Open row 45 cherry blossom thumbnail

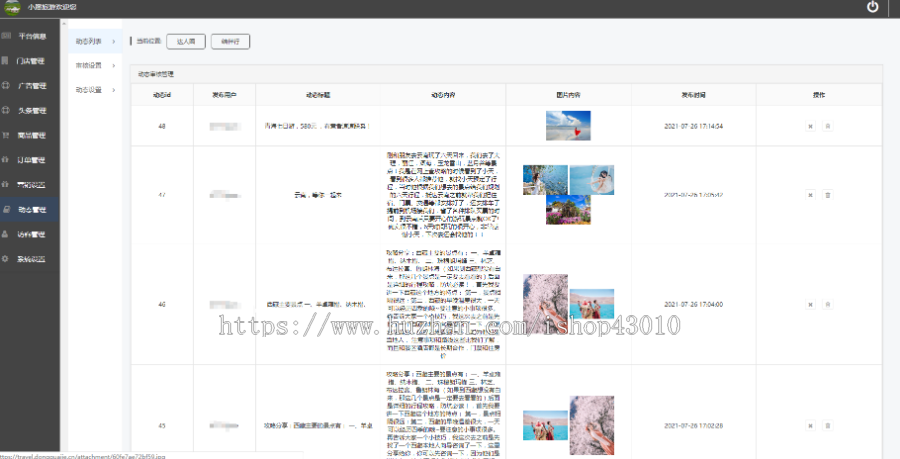[x=592, y=425]
